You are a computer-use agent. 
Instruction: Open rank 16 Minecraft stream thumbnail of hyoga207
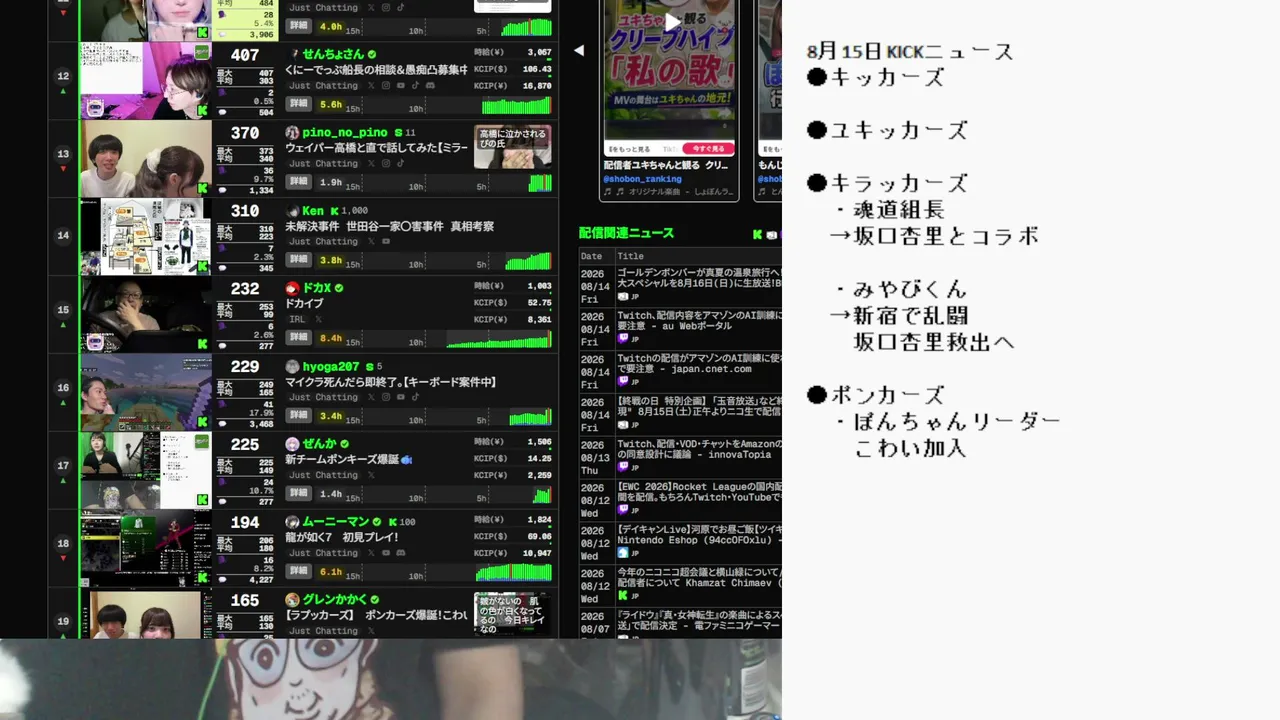pos(146,392)
